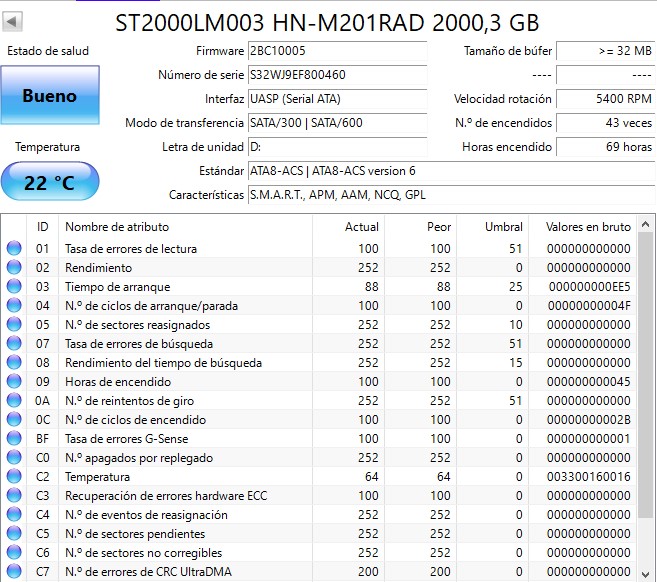Click the Actual column header
657x582 pixels.
(348, 227)
